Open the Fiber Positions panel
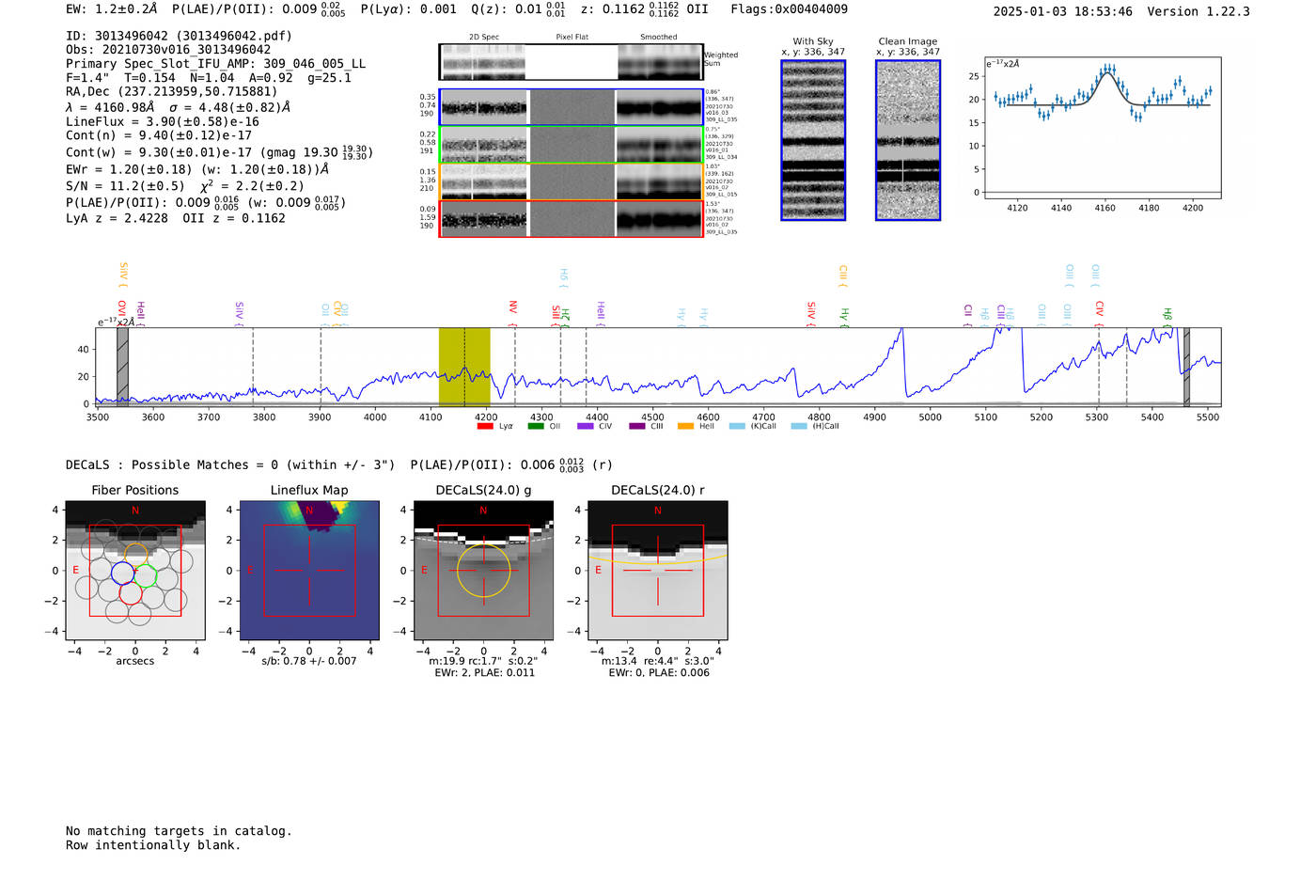The image size is (1316, 896). click(x=135, y=570)
